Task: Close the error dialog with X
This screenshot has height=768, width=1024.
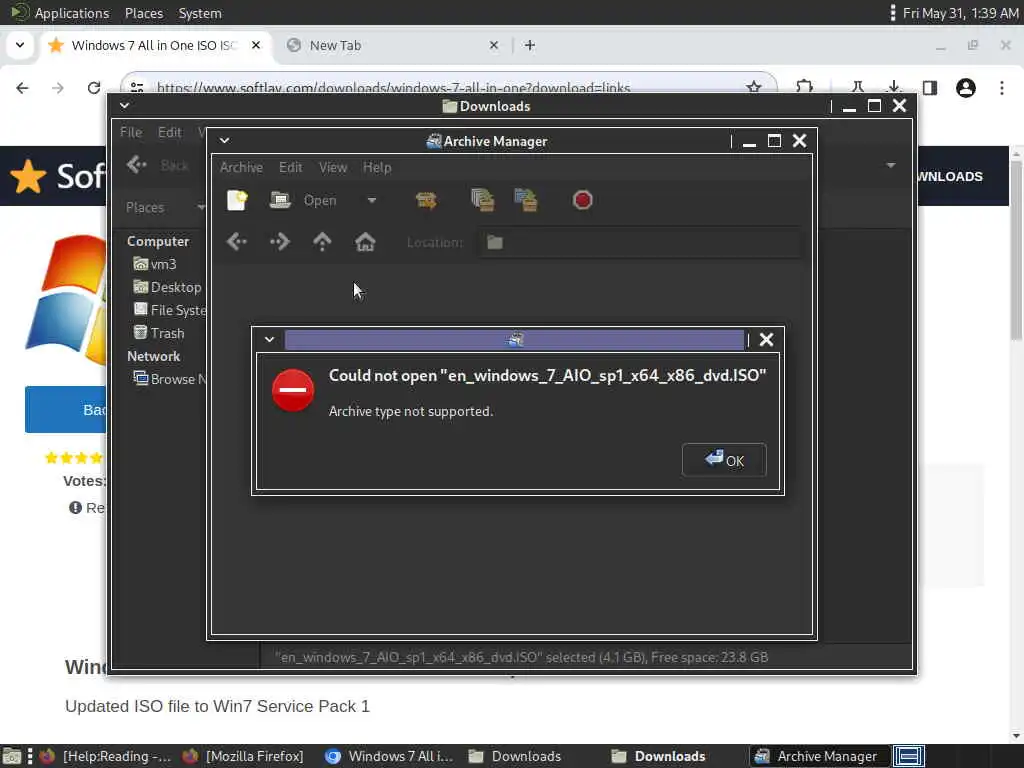Action: (766, 340)
